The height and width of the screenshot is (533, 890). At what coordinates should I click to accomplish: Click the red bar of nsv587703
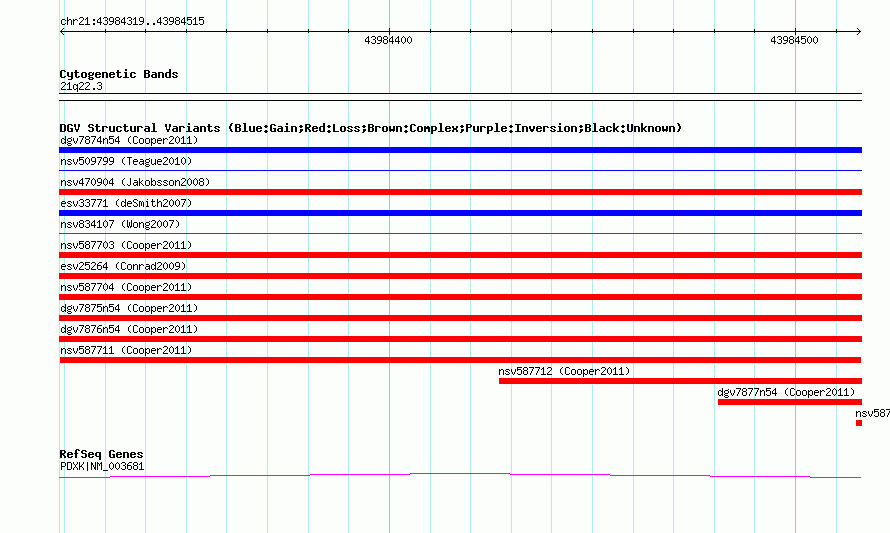460,255
